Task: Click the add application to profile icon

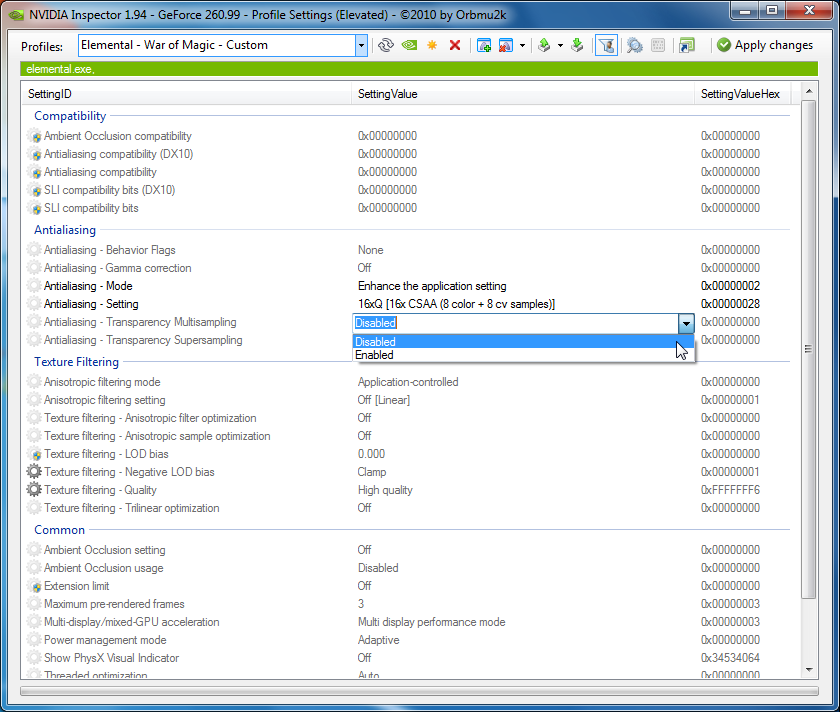Action: (x=484, y=45)
